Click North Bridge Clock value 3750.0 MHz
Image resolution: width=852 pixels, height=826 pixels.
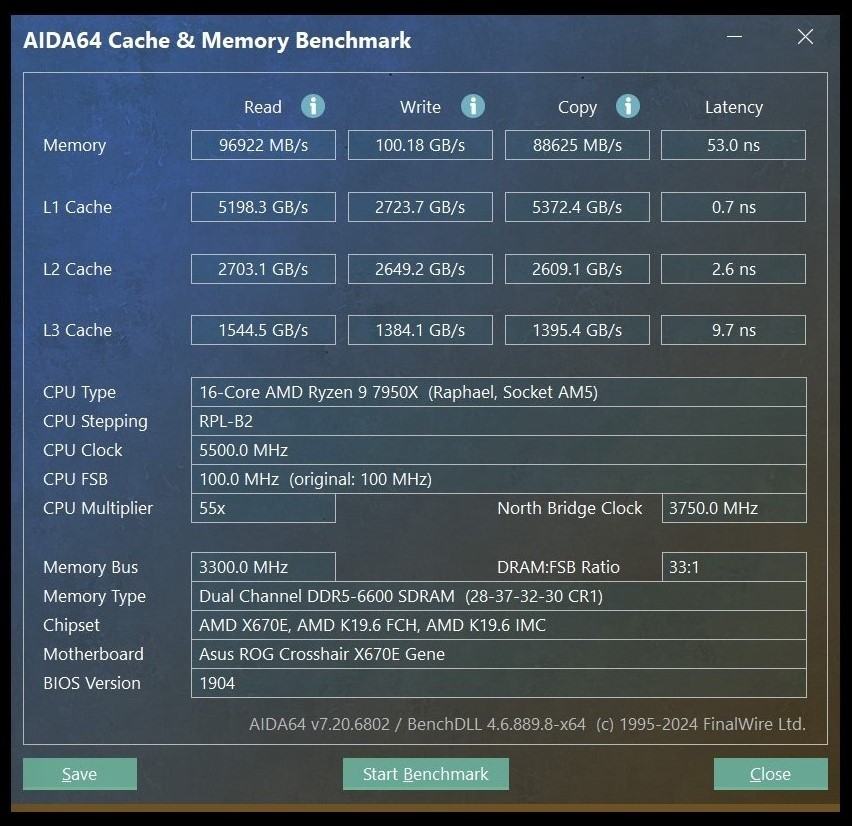point(734,508)
